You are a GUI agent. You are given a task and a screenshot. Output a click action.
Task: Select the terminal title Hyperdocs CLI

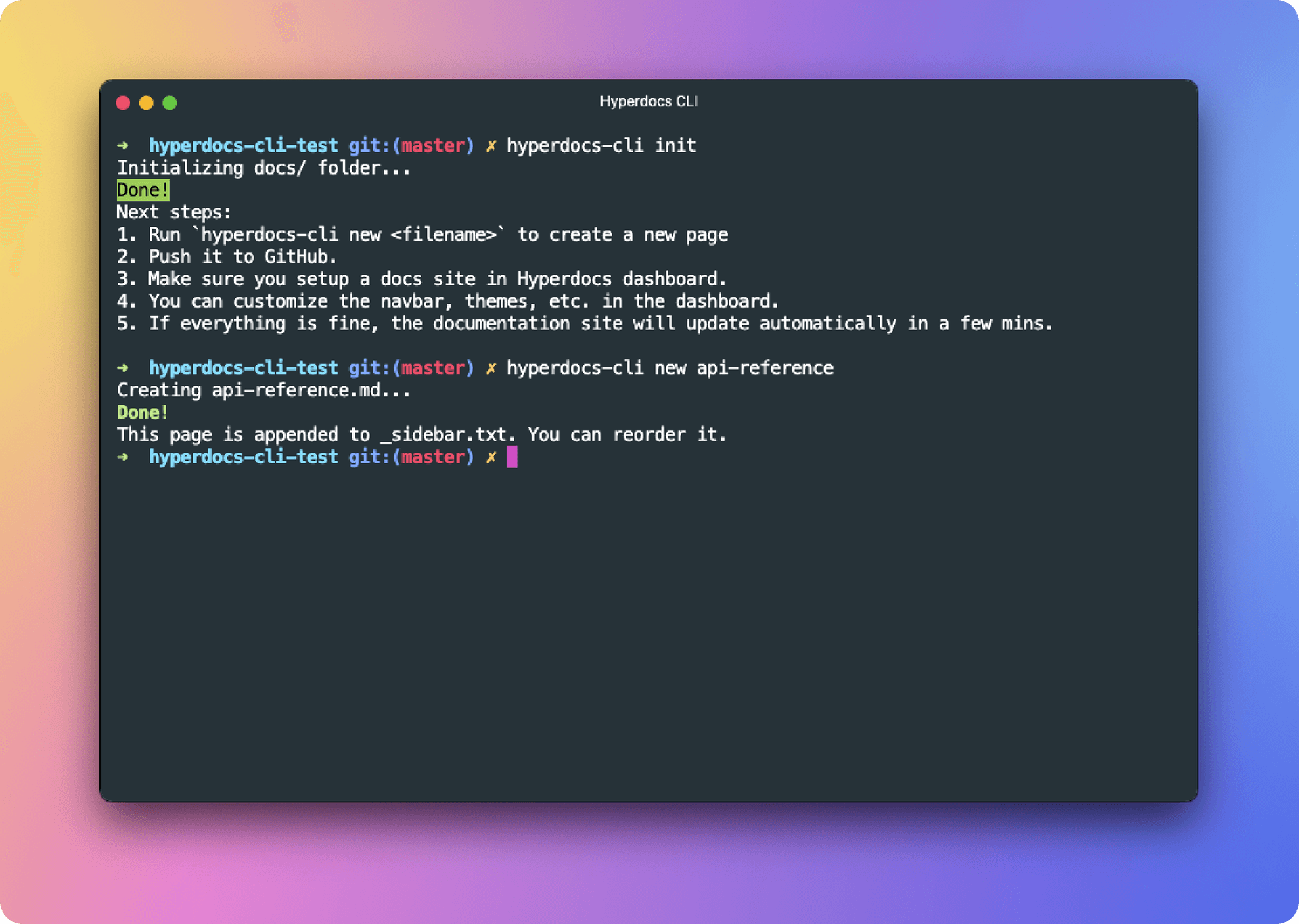coord(649,100)
